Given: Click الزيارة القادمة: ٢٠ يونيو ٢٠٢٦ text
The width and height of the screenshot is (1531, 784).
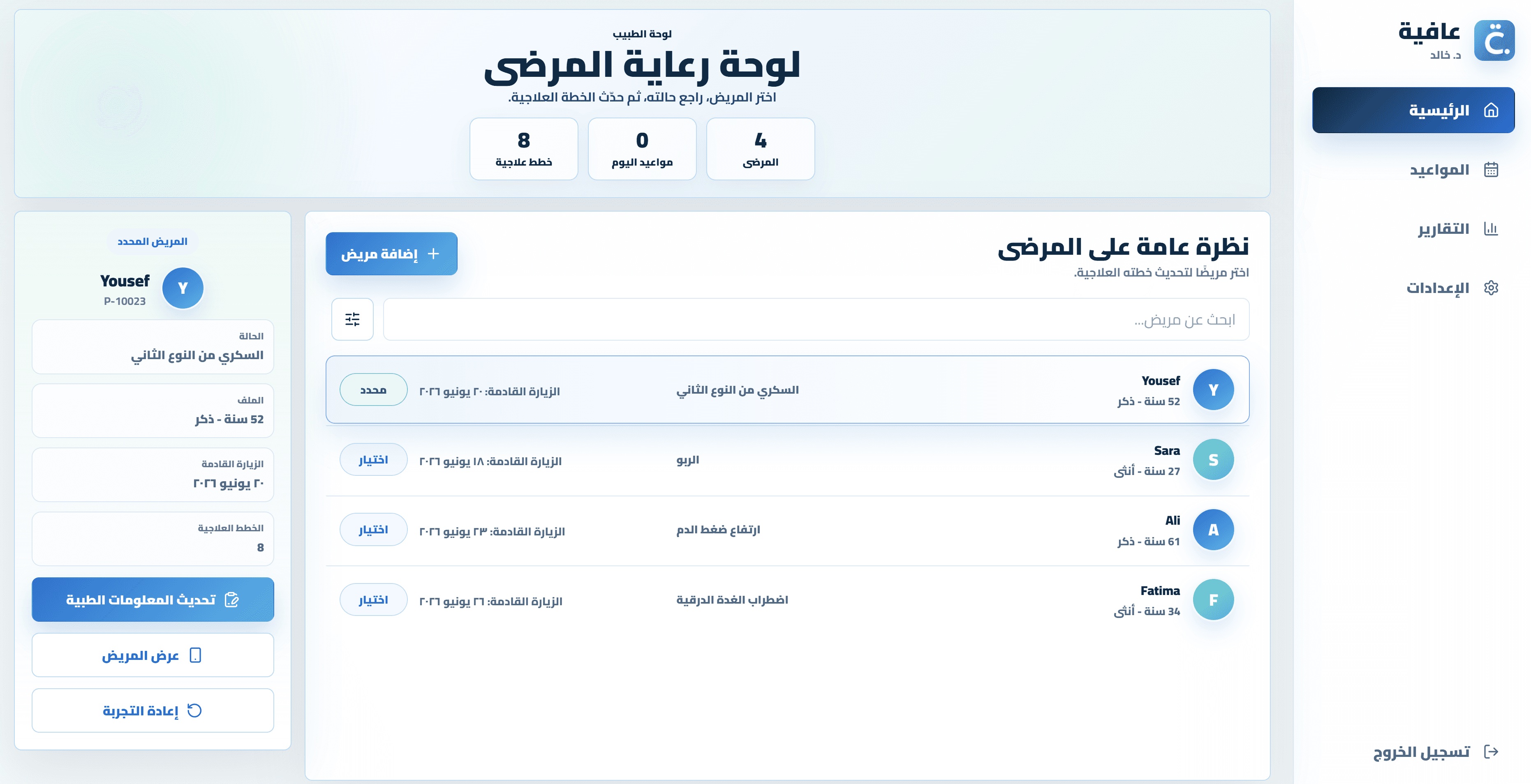Looking at the screenshot, I should 490,392.
